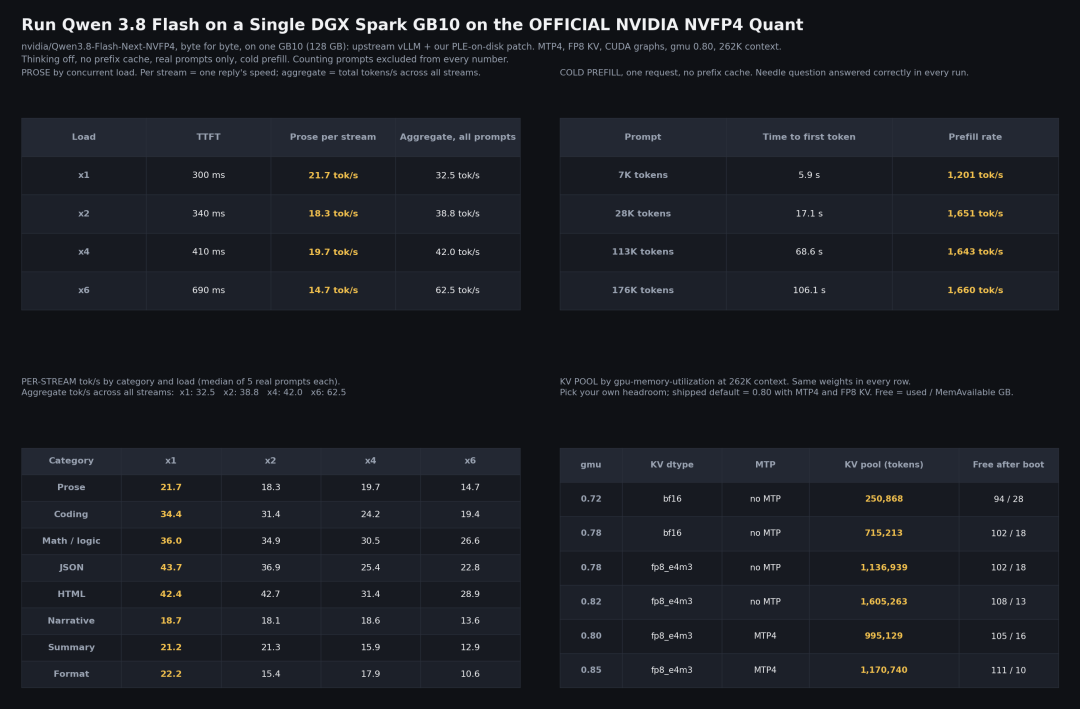Click the "42.0 tok/s" aggregate value
1080x709 pixels.
click(x=457, y=251)
